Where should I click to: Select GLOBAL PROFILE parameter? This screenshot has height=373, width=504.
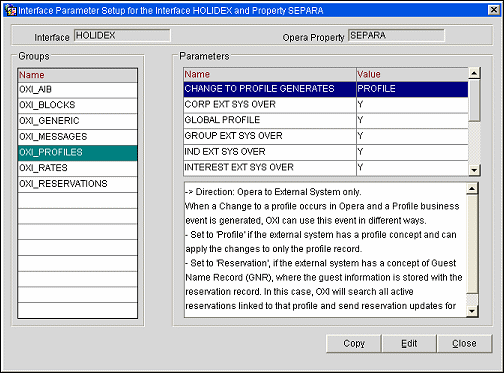pos(269,120)
